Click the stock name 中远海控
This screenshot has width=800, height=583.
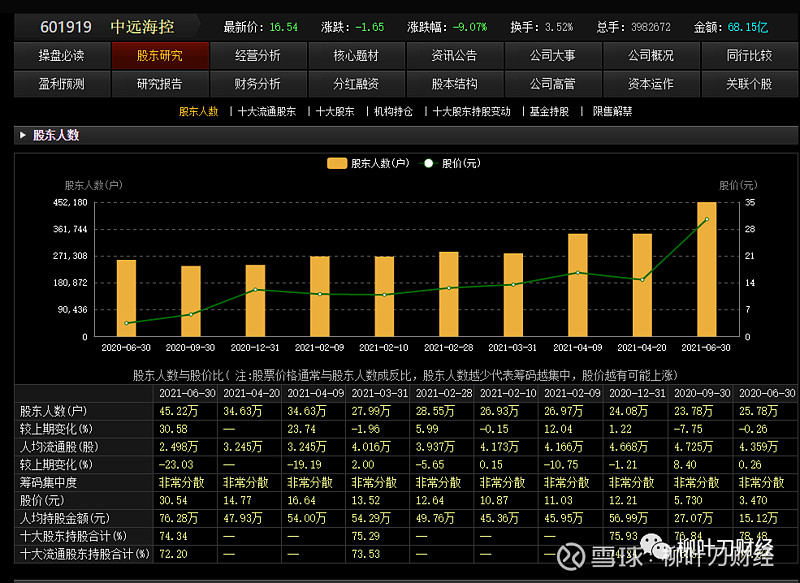(x=142, y=27)
